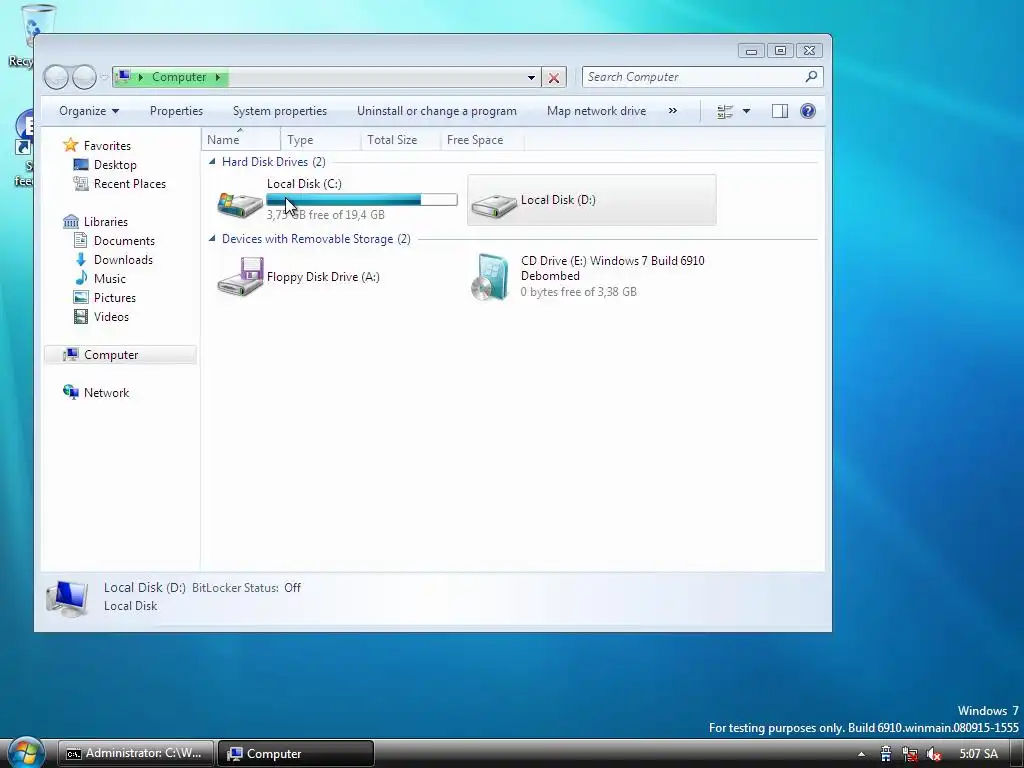Viewport: 1024px width, 768px height.
Task: Click the Hard Disk Drives (2) header
Action: click(274, 161)
